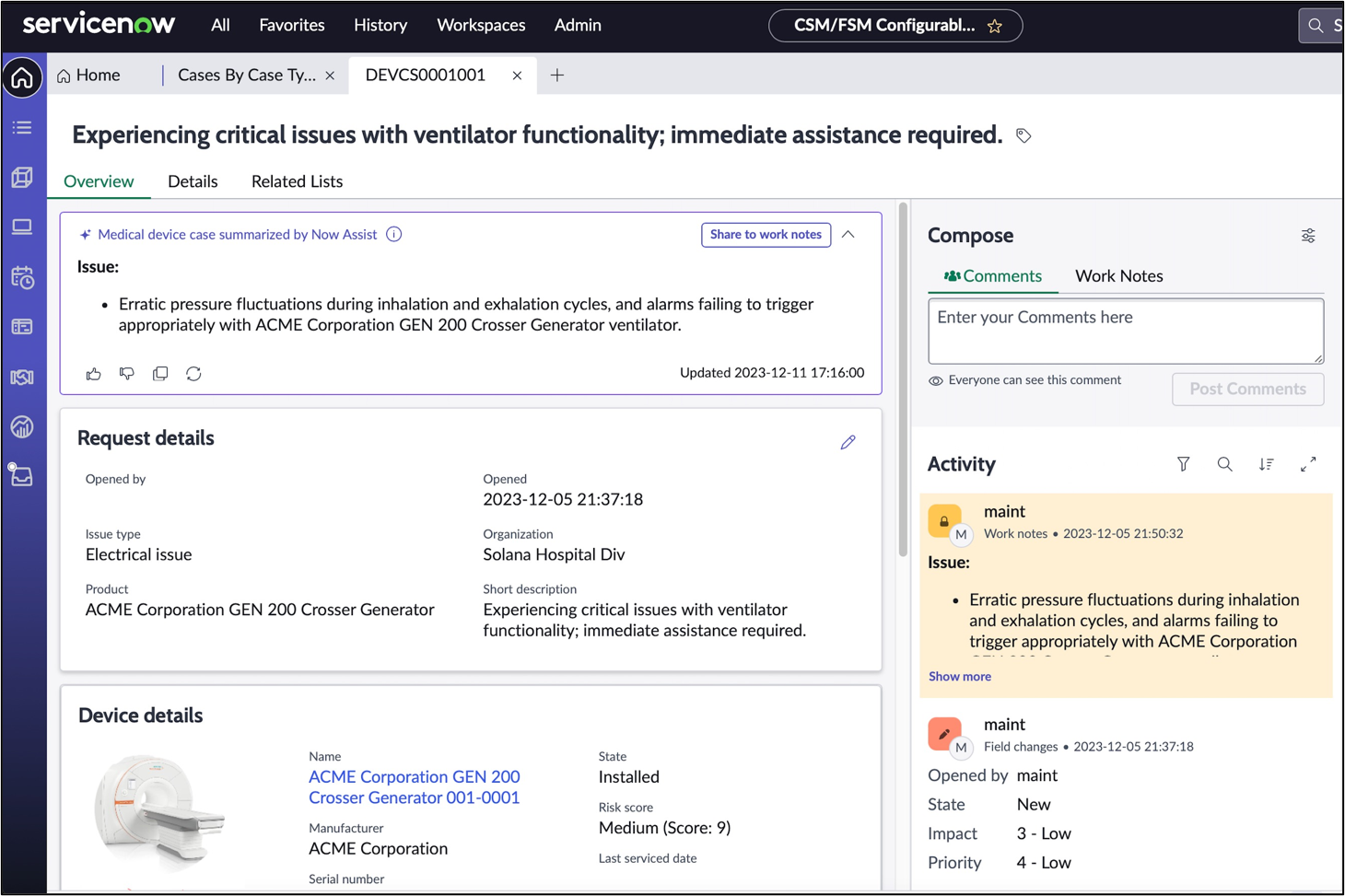Copy the Now Assist summary
This screenshot has width=1345, height=896.
pos(160,374)
